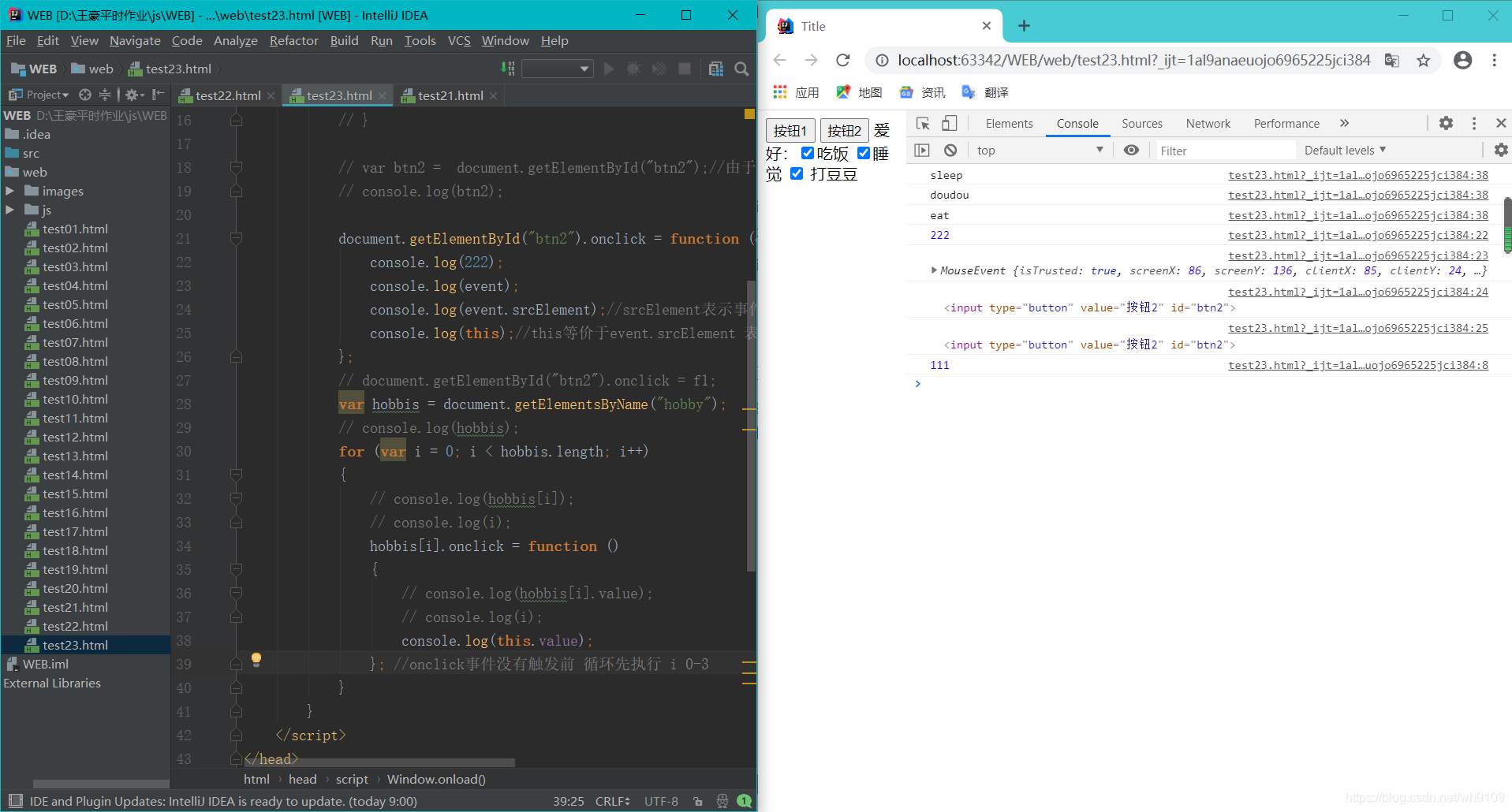Show the console sidebar icon
The image size is (1512, 812).
922,150
